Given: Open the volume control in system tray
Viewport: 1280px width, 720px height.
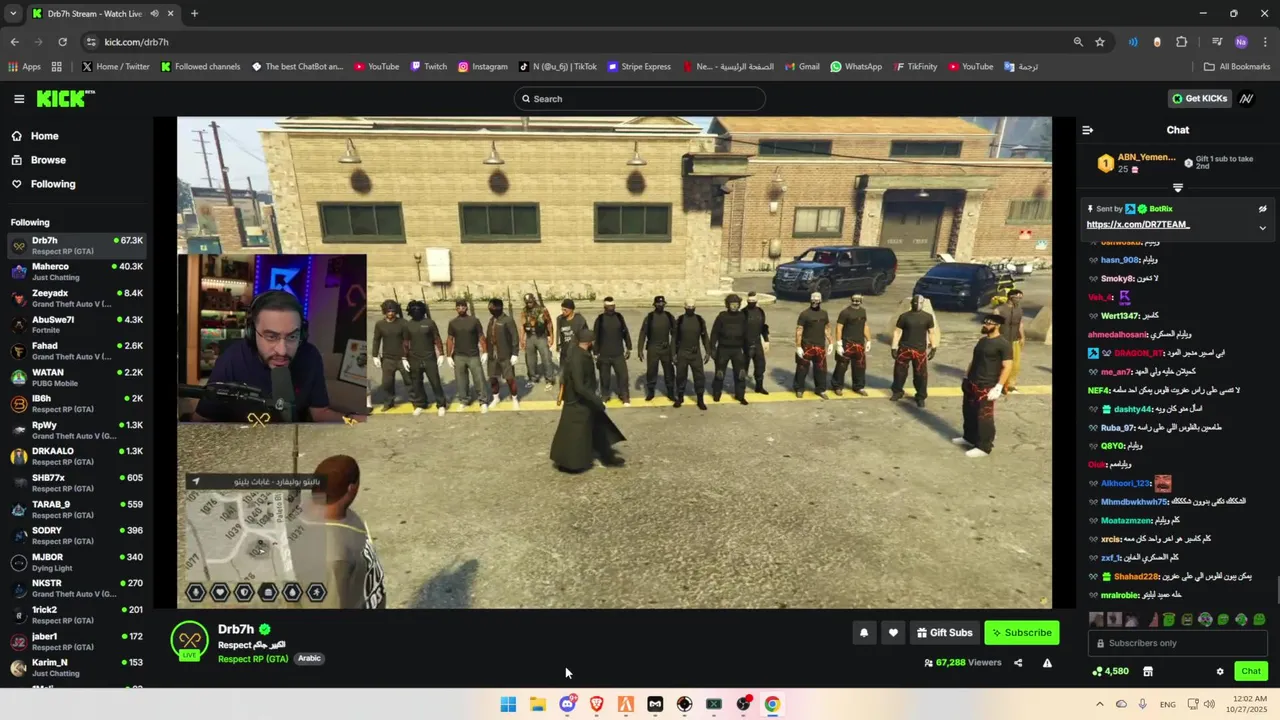Looking at the screenshot, I should pos(1209,704).
